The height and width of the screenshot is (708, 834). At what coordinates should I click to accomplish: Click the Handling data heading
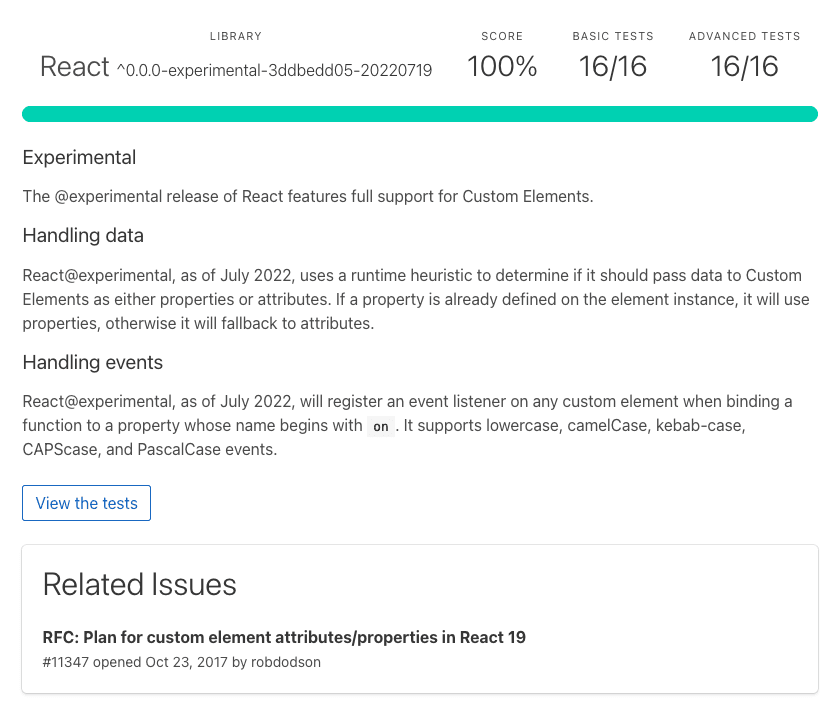83,235
